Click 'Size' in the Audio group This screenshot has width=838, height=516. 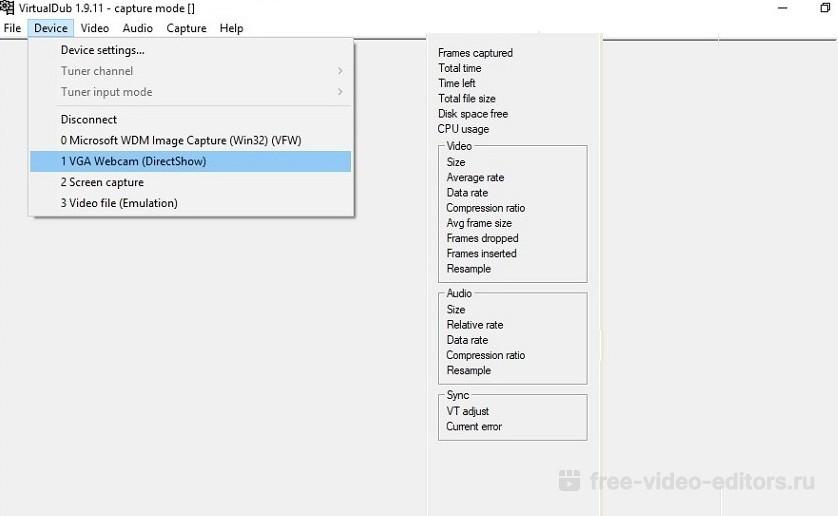coord(456,309)
